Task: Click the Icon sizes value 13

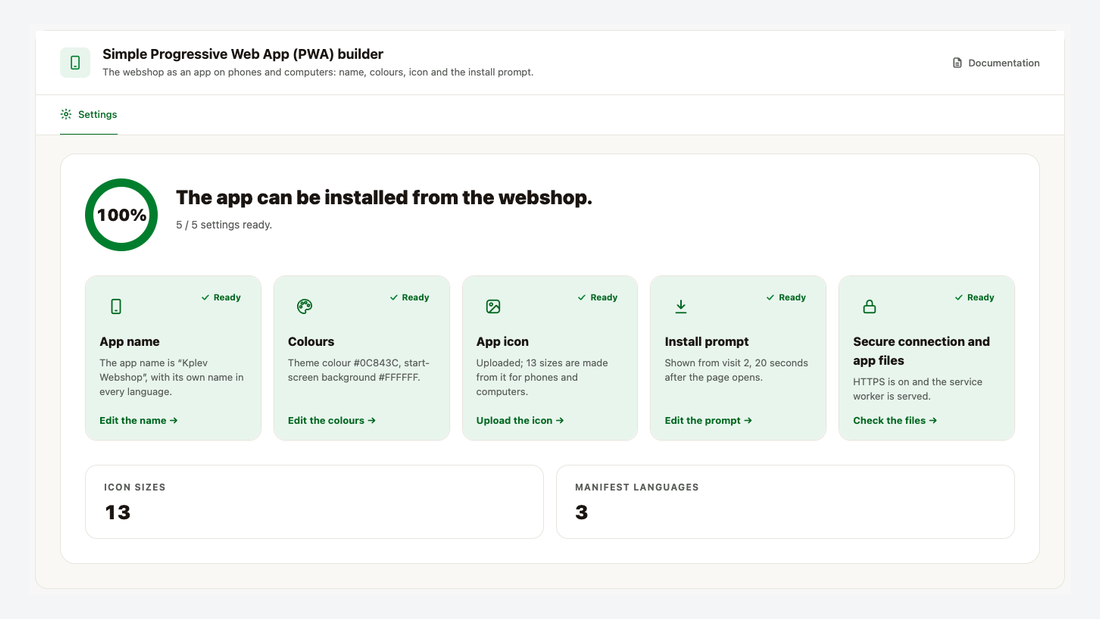Action: click(118, 512)
